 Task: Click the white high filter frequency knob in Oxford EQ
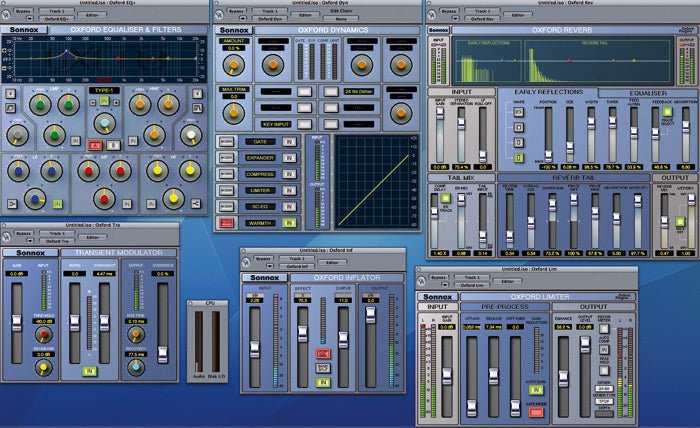pos(191,135)
